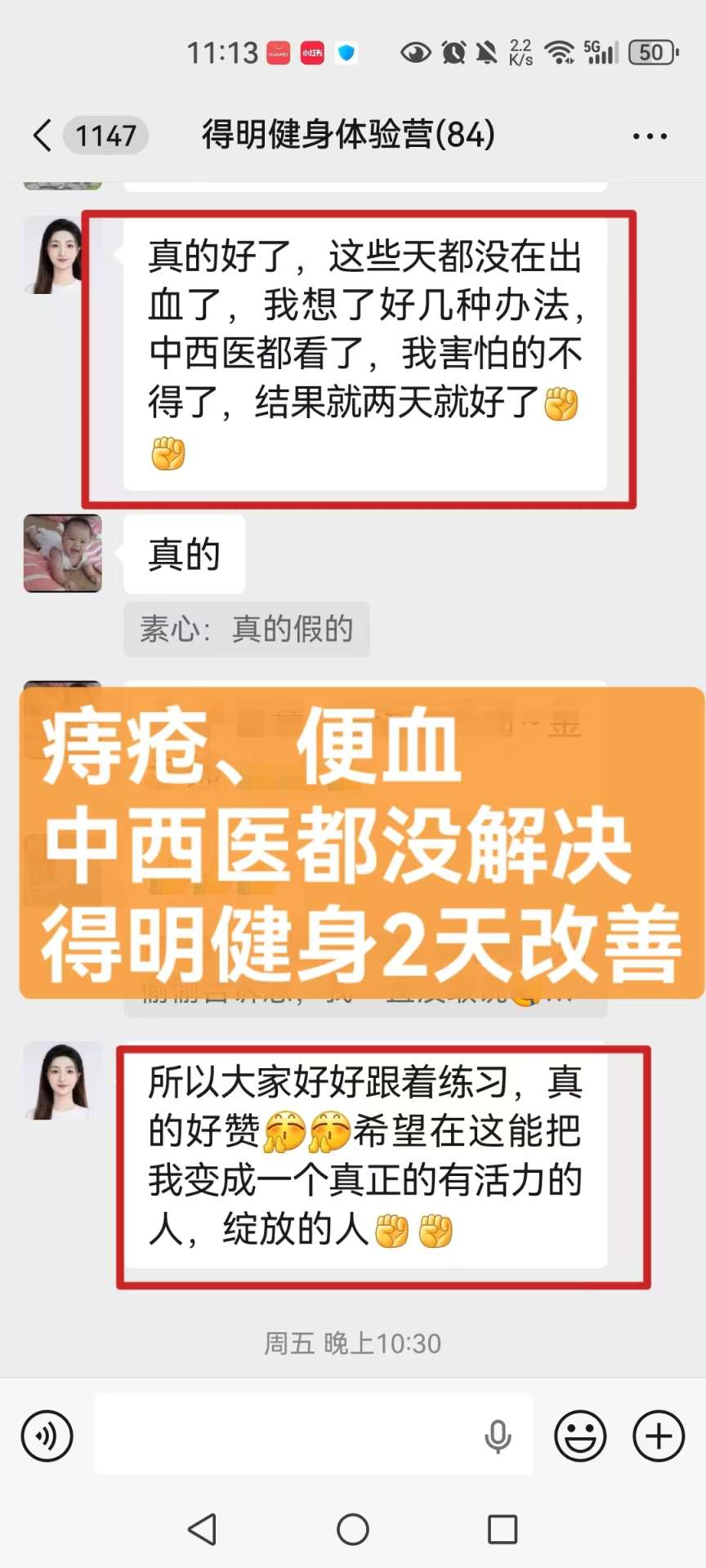Focus the message text input field
706x1568 pixels.
point(314,1435)
